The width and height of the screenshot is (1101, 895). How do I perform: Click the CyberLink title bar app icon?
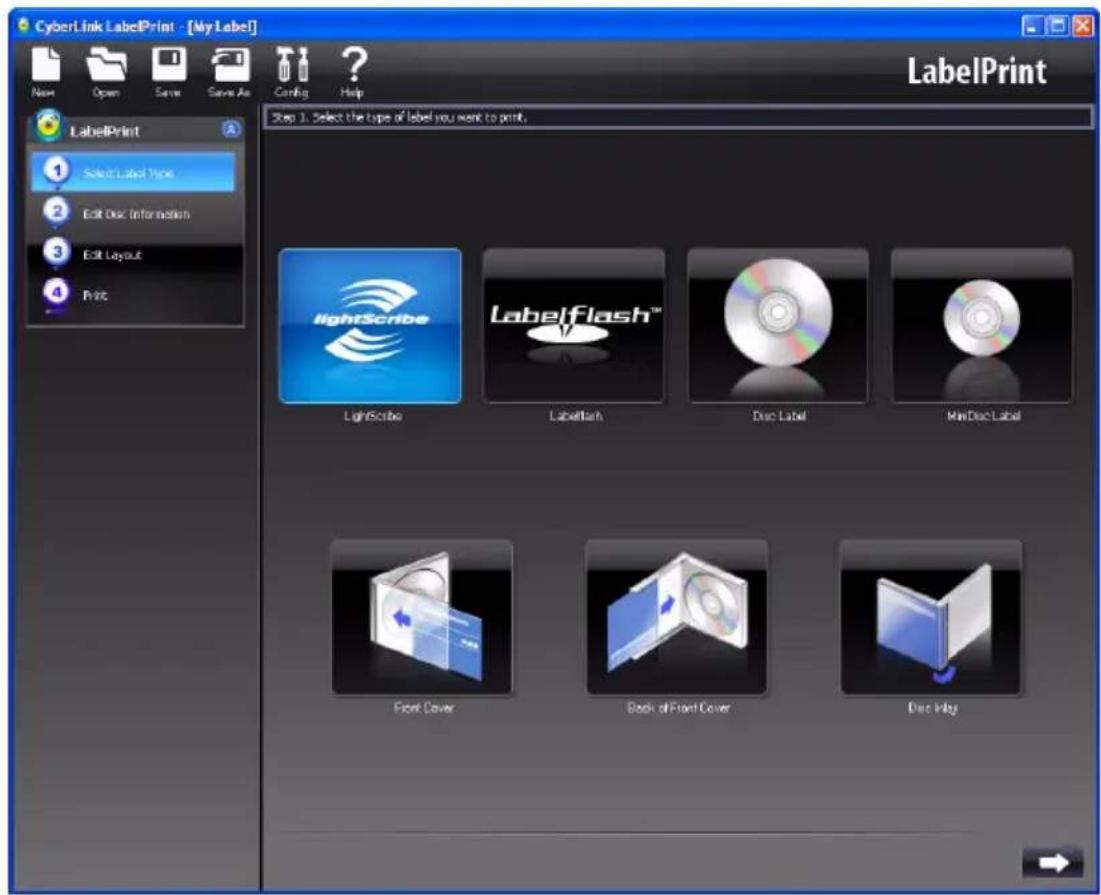23,26
